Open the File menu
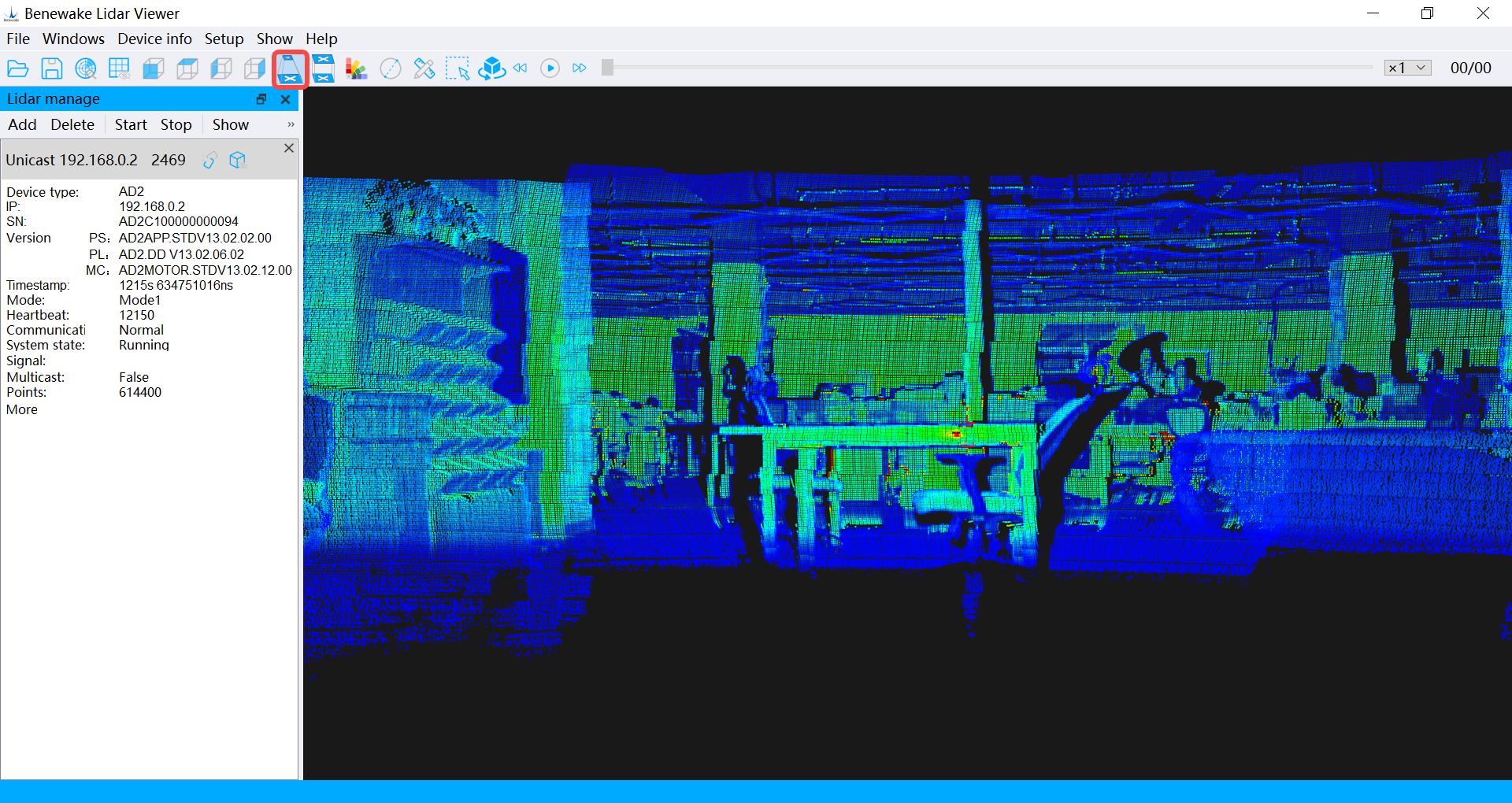This screenshot has width=1512, height=803. (x=18, y=39)
